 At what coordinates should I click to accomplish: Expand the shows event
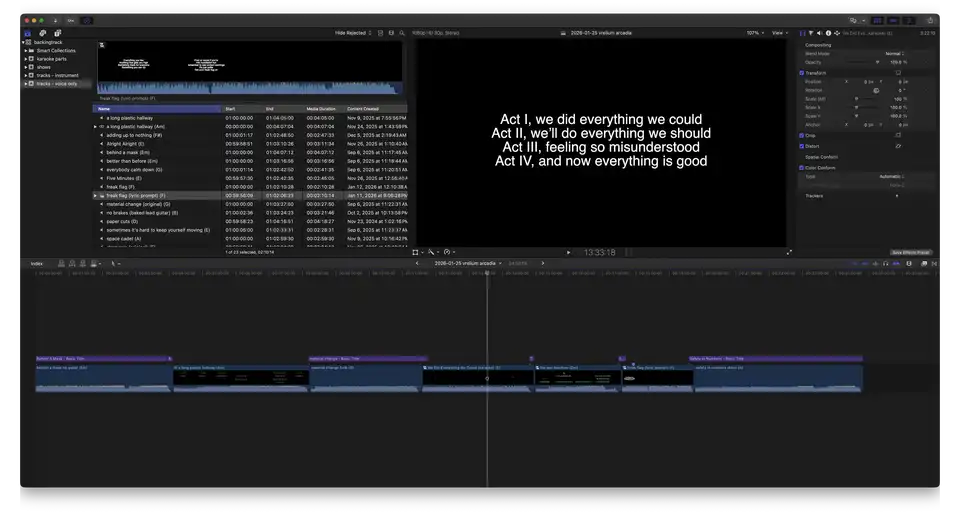[x=26, y=67]
